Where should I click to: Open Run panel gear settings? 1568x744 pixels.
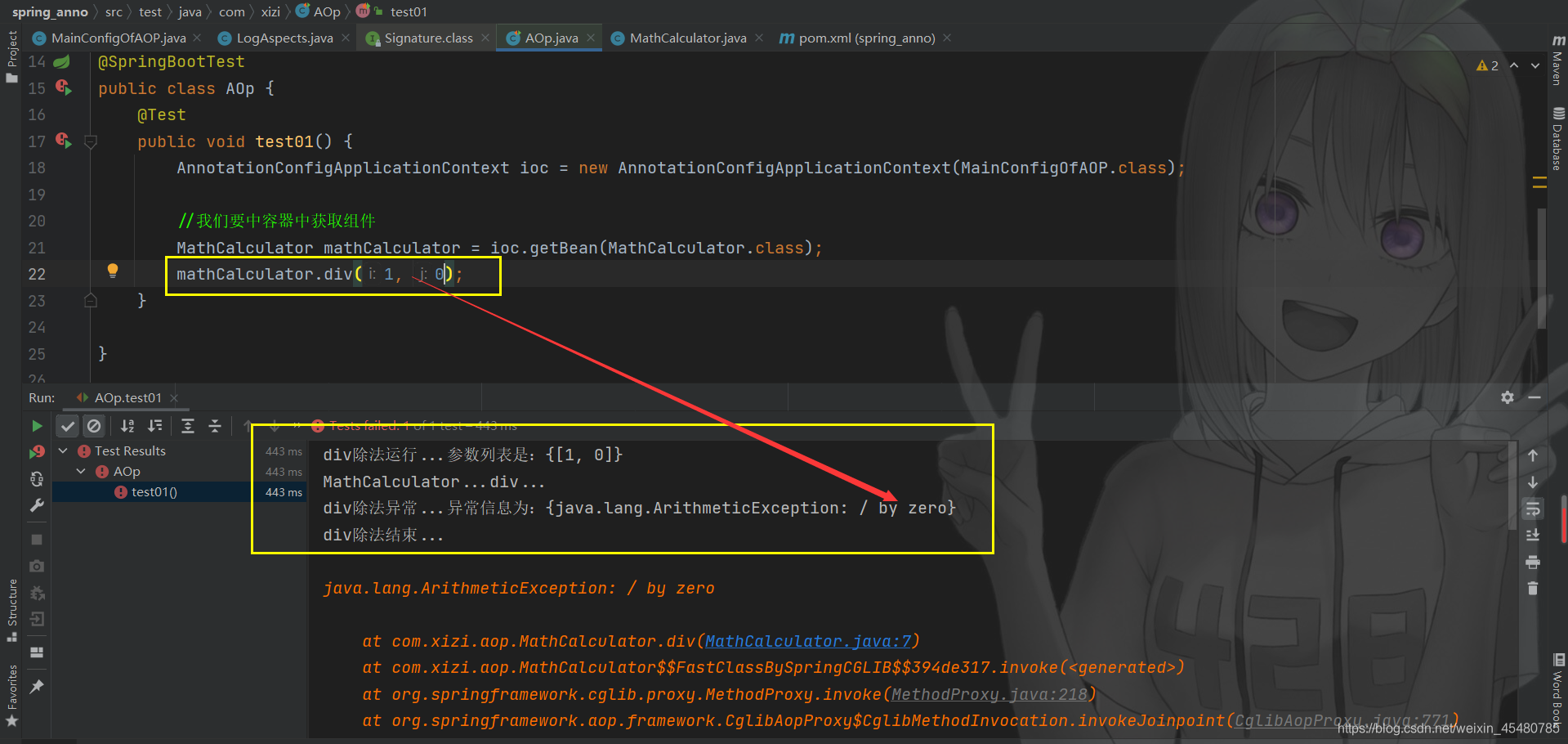(1508, 397)
